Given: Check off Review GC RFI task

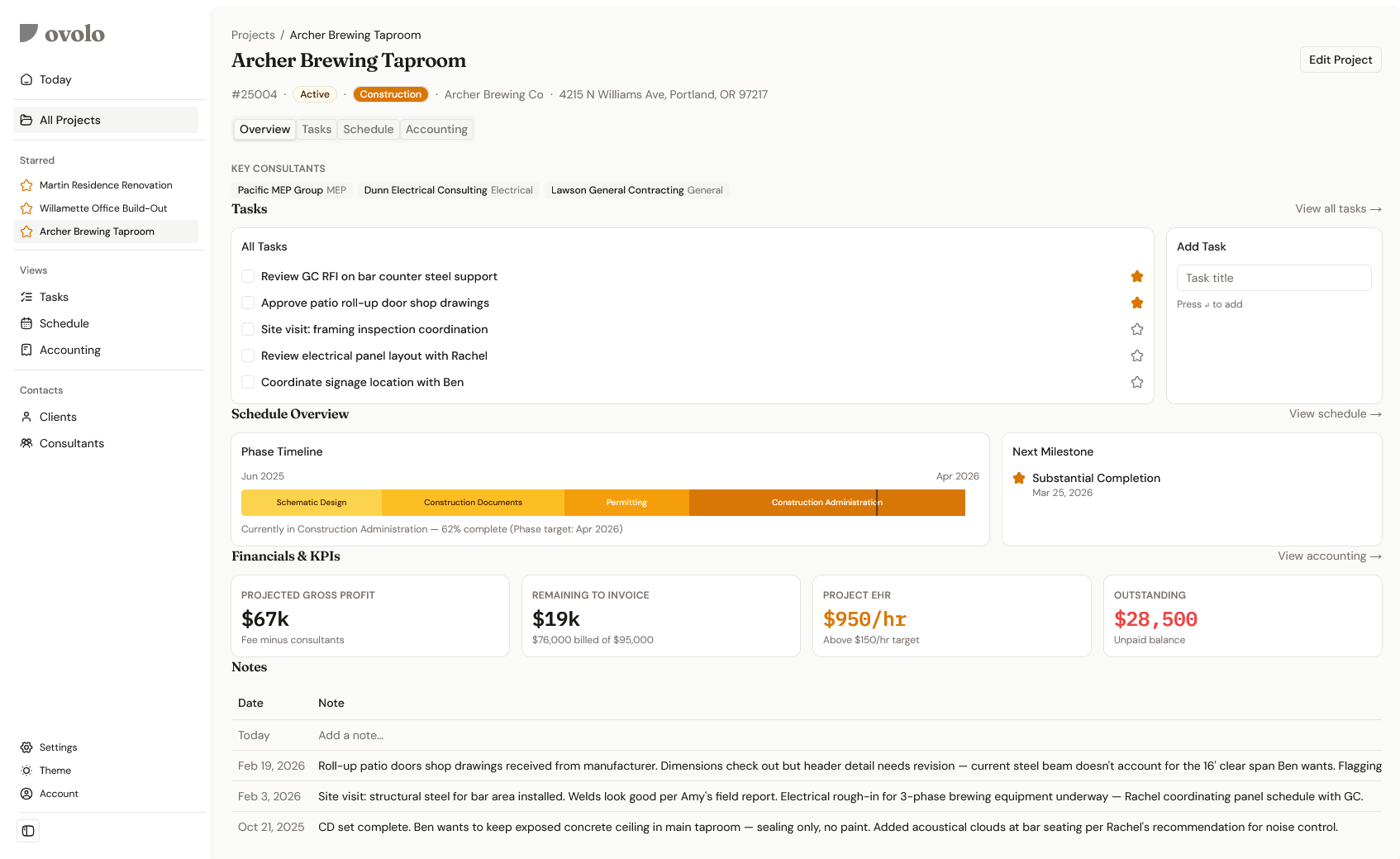Looking at the screenshot, I should pos(248,276).
